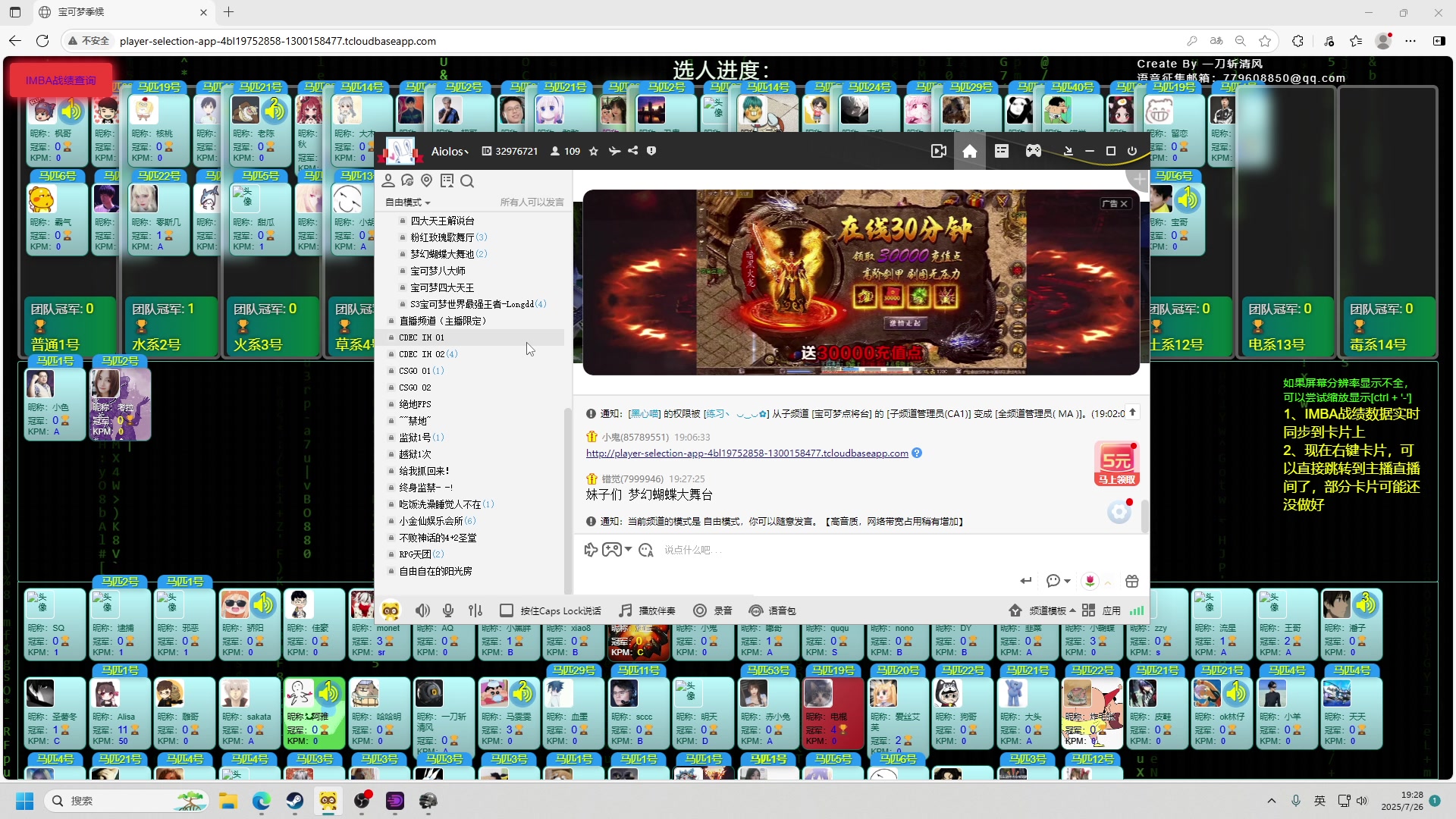Click the emoji icon in chat input toolbar
Screen dimensions: 1456x819
coord(646,550)
